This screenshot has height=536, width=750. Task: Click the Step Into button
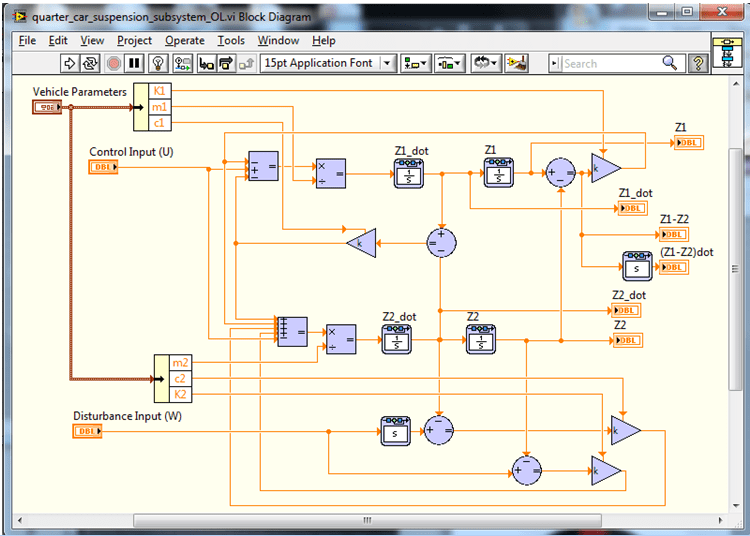(207, 63)
